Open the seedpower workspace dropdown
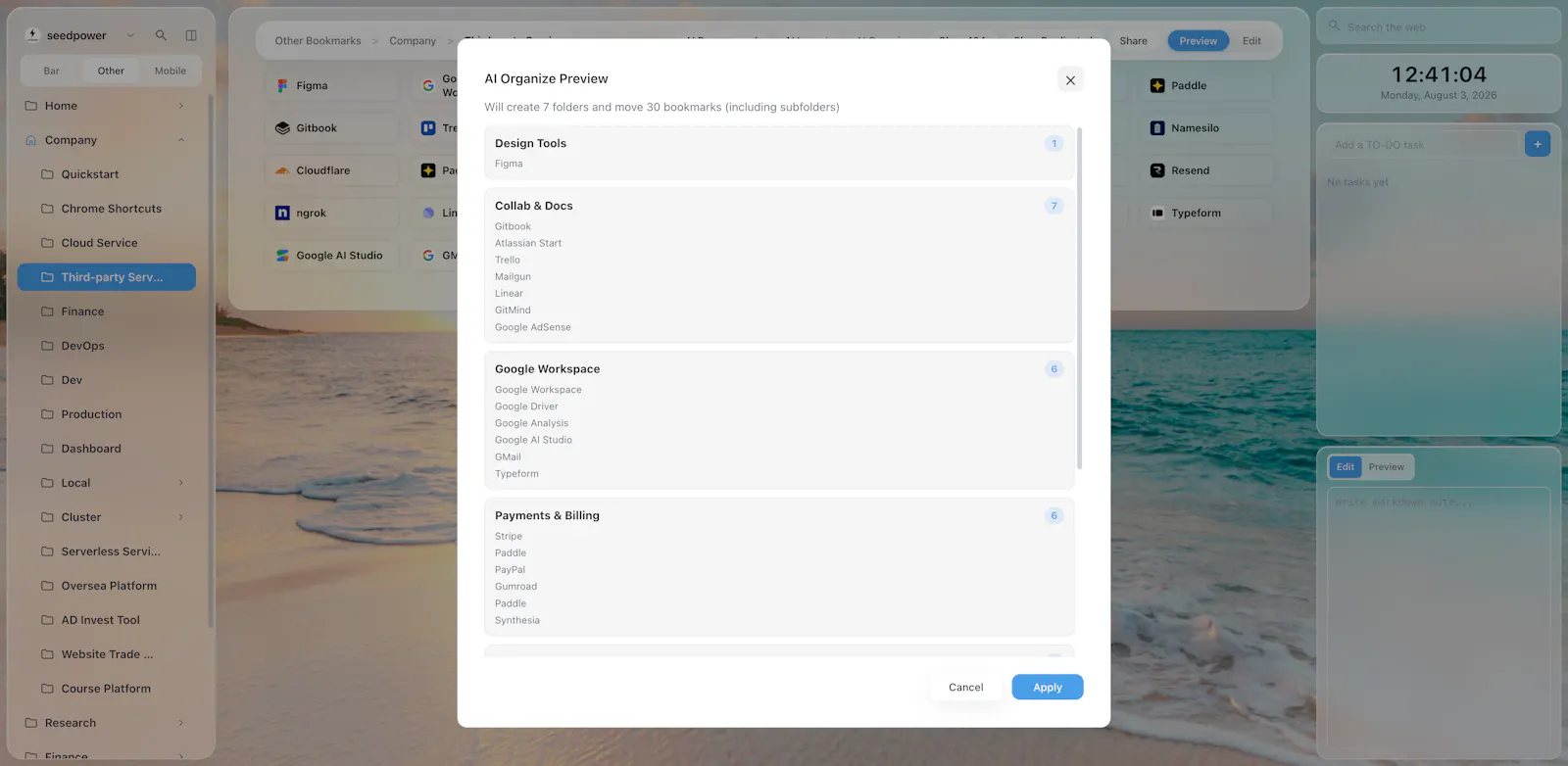The height and width of the screenshot is (766, 1568). (x=130, y=35)
